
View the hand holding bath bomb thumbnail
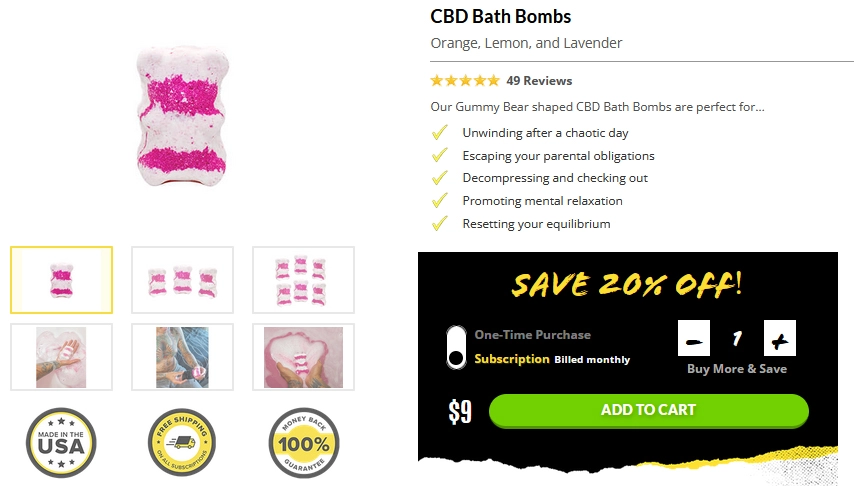pyautogui.click(x=62, y=357)
